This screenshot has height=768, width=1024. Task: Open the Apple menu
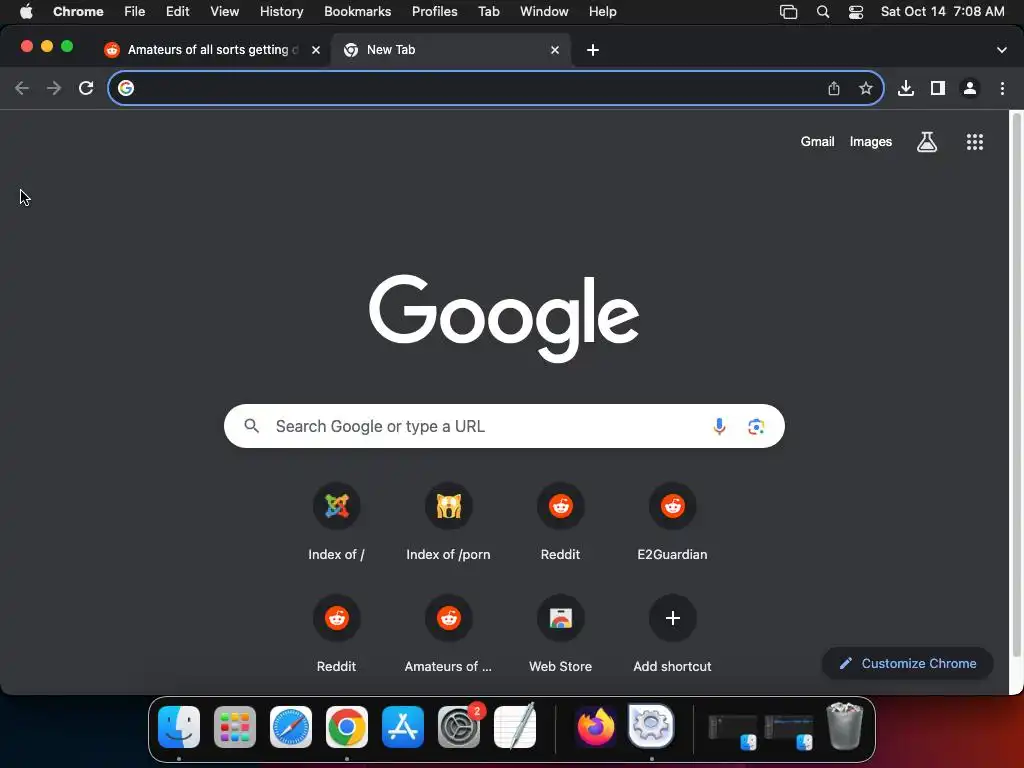pos(26,12)
